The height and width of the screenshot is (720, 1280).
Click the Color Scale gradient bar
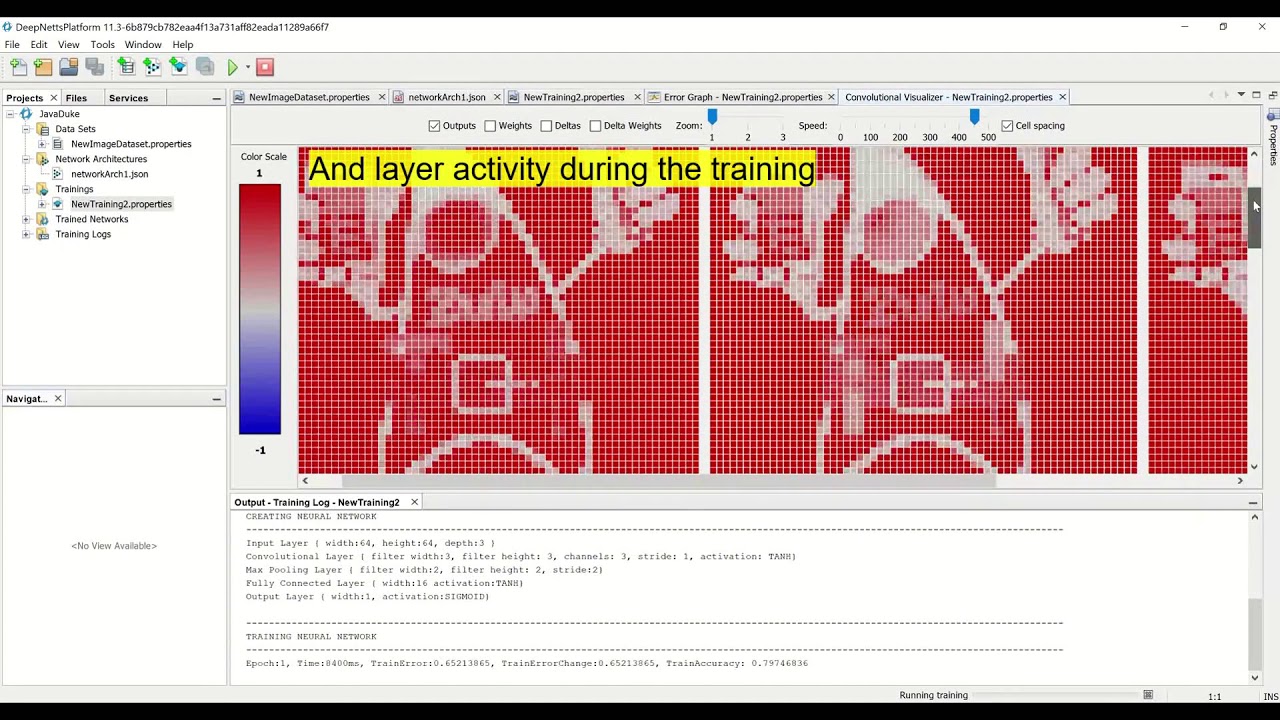point(260,310)
